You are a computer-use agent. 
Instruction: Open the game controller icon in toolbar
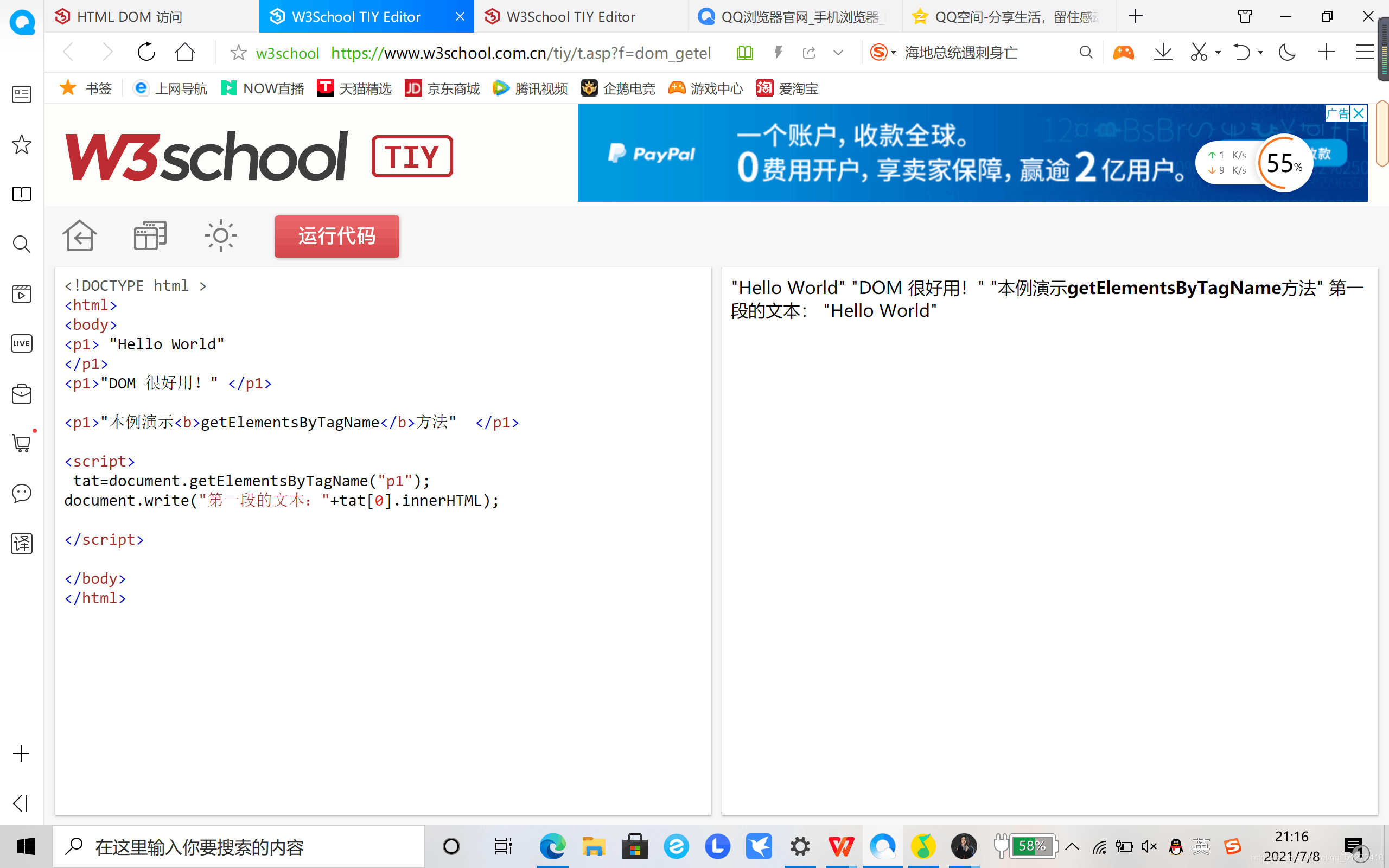pos(1123,53)
